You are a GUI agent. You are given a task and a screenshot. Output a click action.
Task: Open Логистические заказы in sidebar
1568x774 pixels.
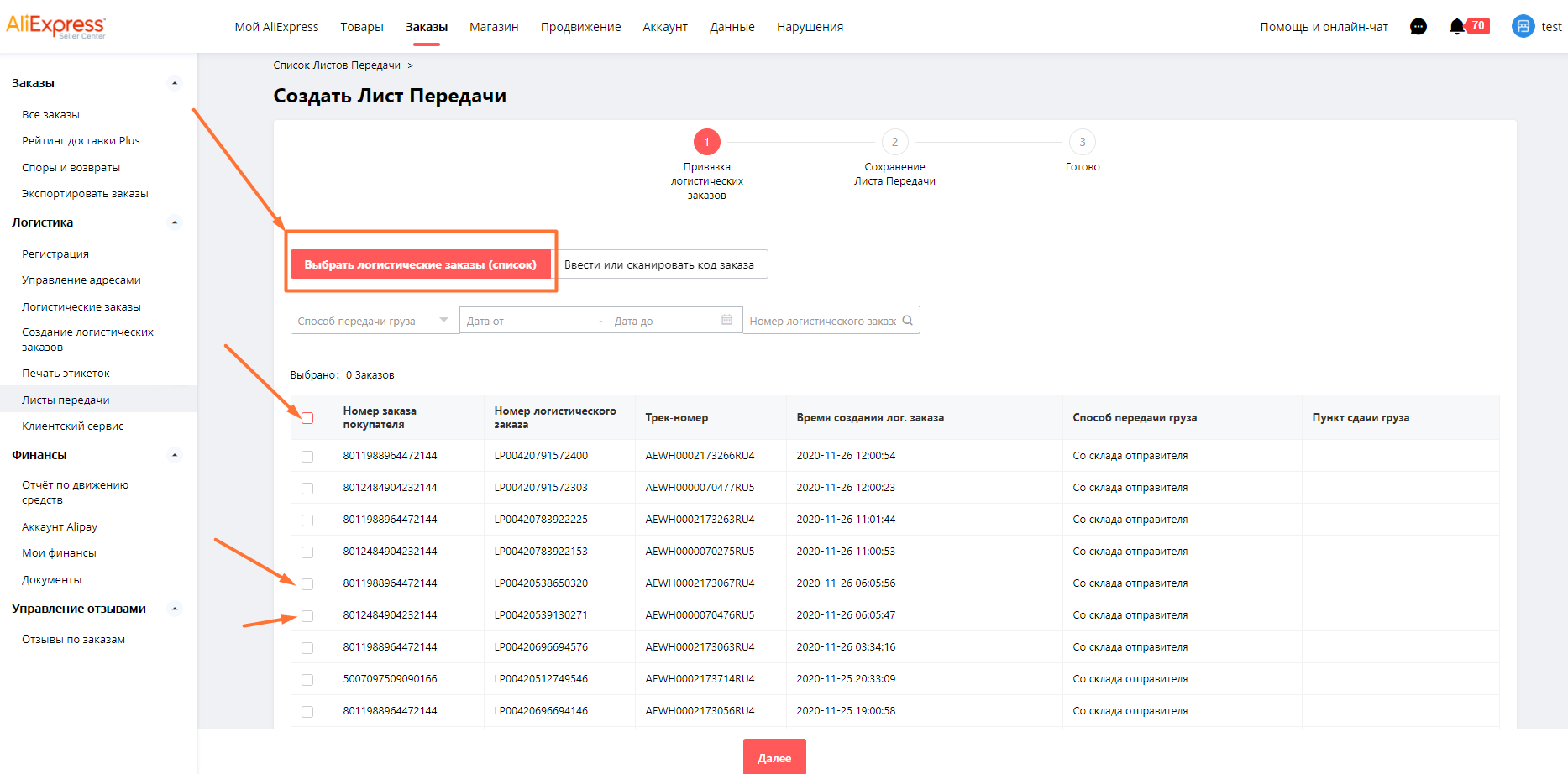(81, 307)
